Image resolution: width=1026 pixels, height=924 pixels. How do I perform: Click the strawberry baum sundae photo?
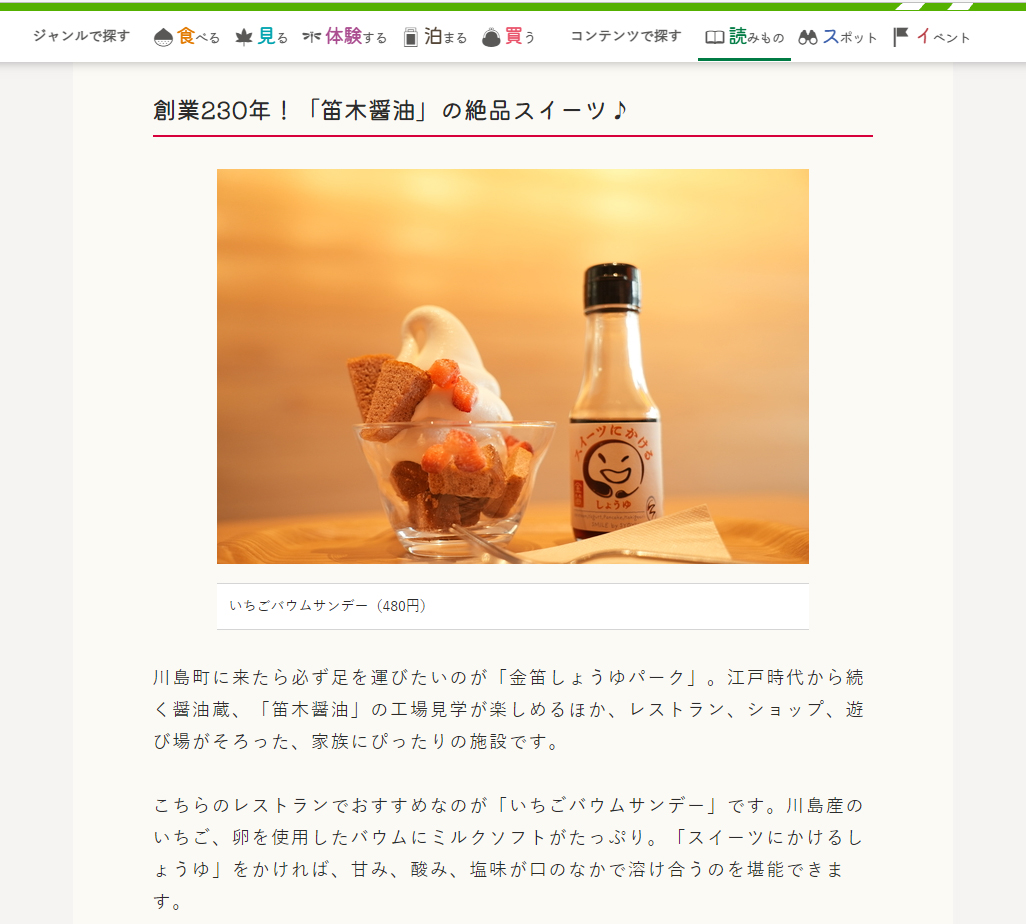[x=513, y=366]
